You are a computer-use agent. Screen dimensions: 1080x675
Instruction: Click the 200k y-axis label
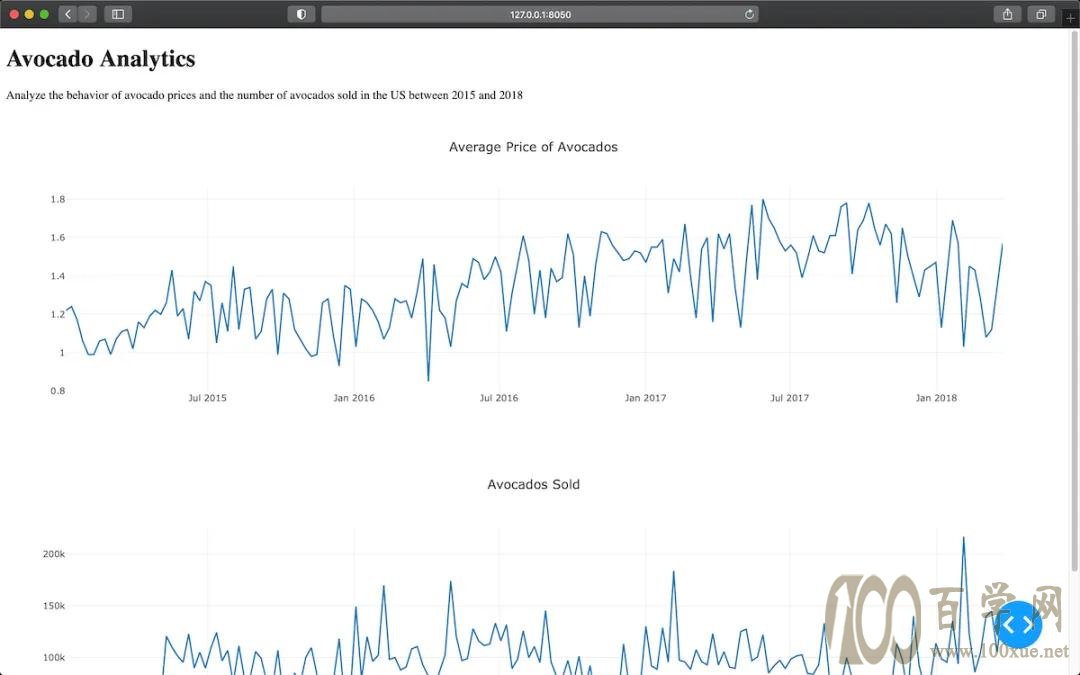(54, 554)
